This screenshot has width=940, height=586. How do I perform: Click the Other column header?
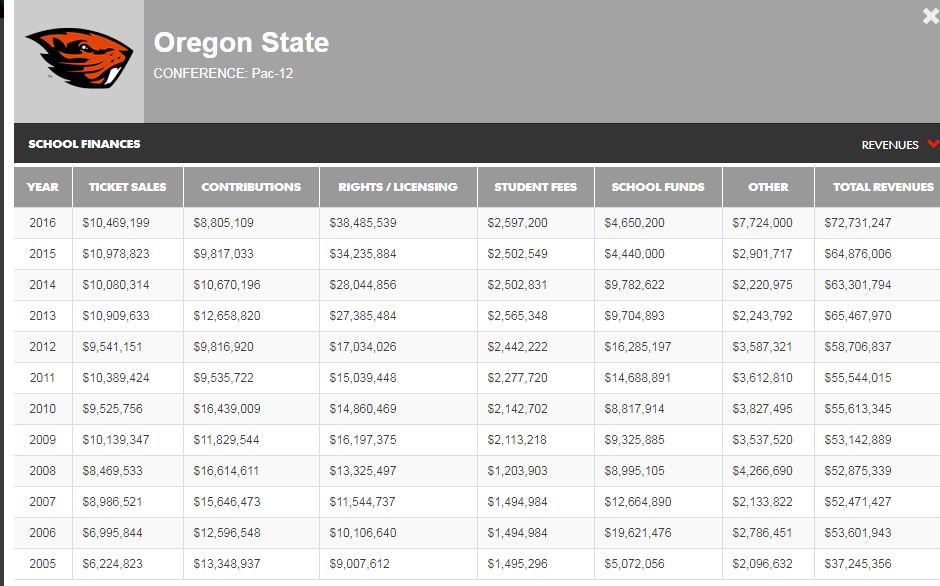point(768,187)
